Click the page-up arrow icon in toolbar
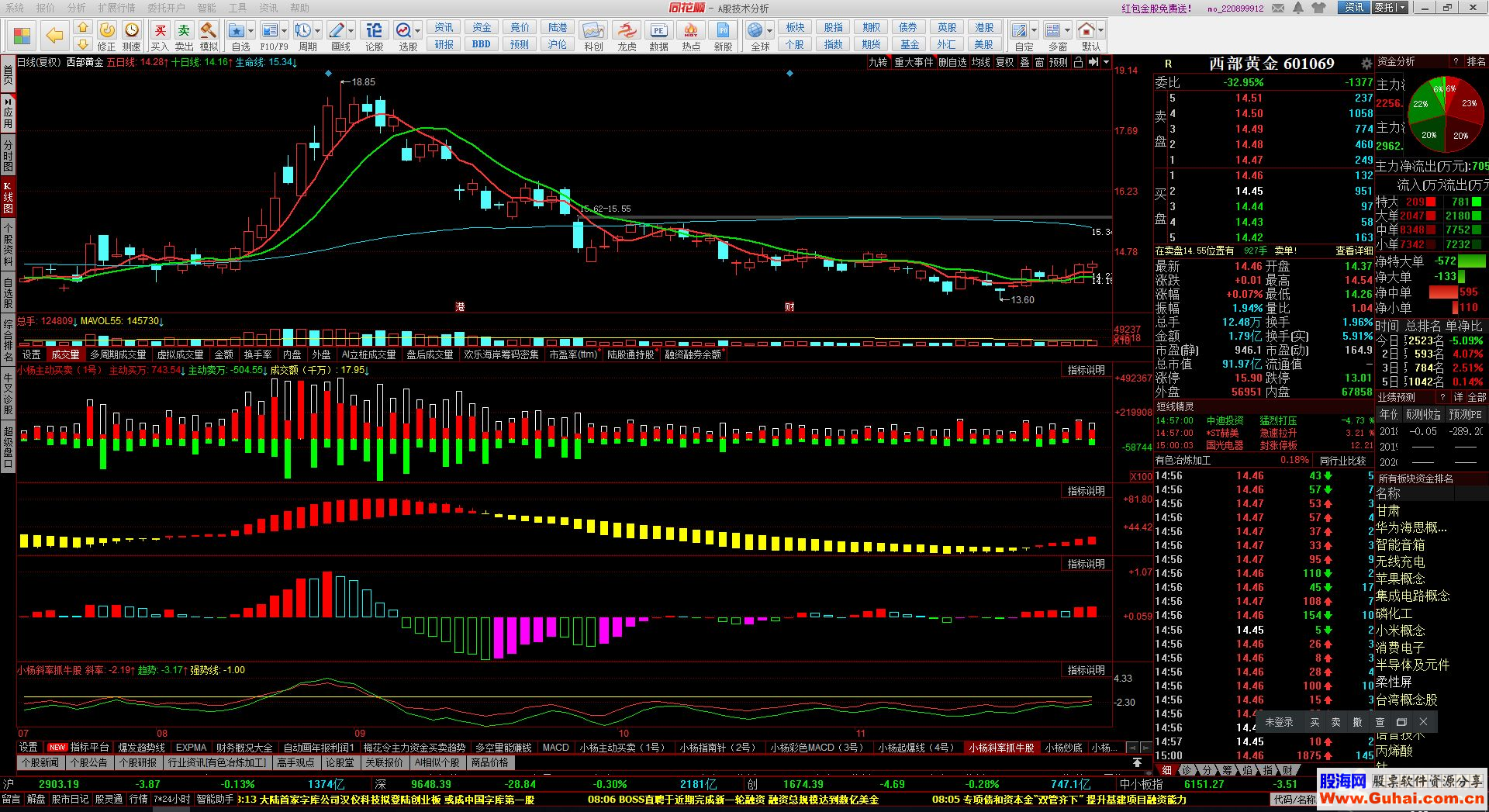1489x812 pixels. (x=83, y=27)
